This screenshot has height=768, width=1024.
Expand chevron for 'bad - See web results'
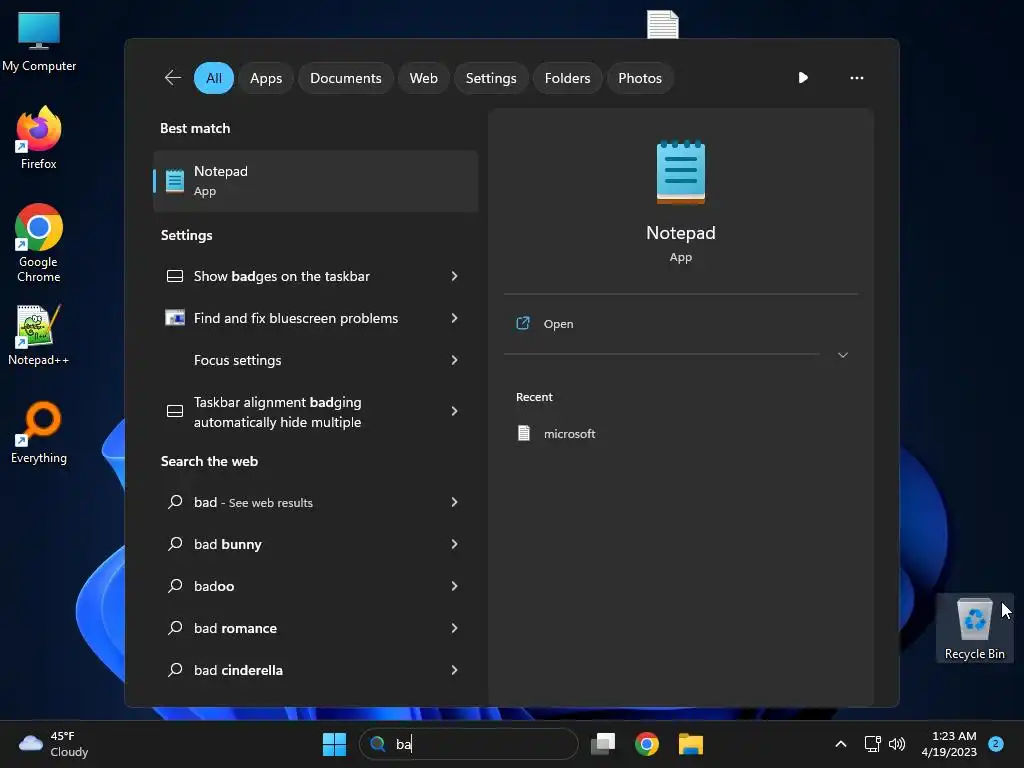point(455,502)
